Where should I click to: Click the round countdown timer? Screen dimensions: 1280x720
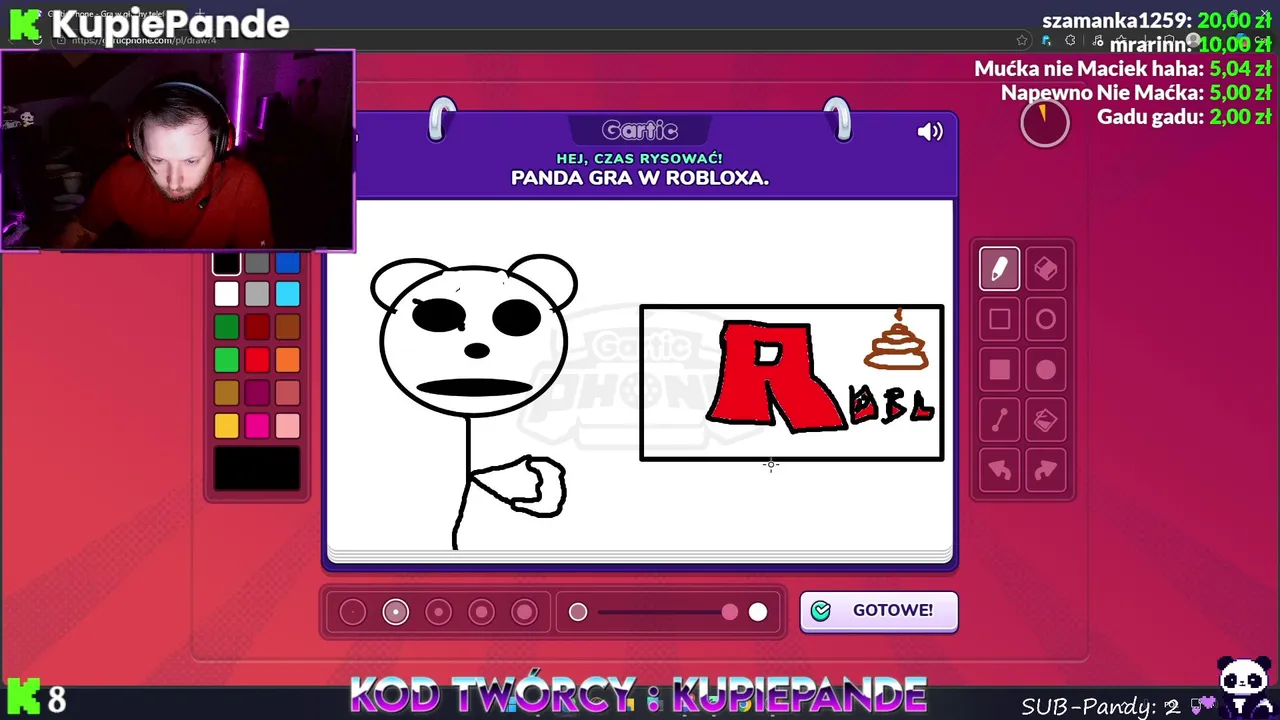1045,122
